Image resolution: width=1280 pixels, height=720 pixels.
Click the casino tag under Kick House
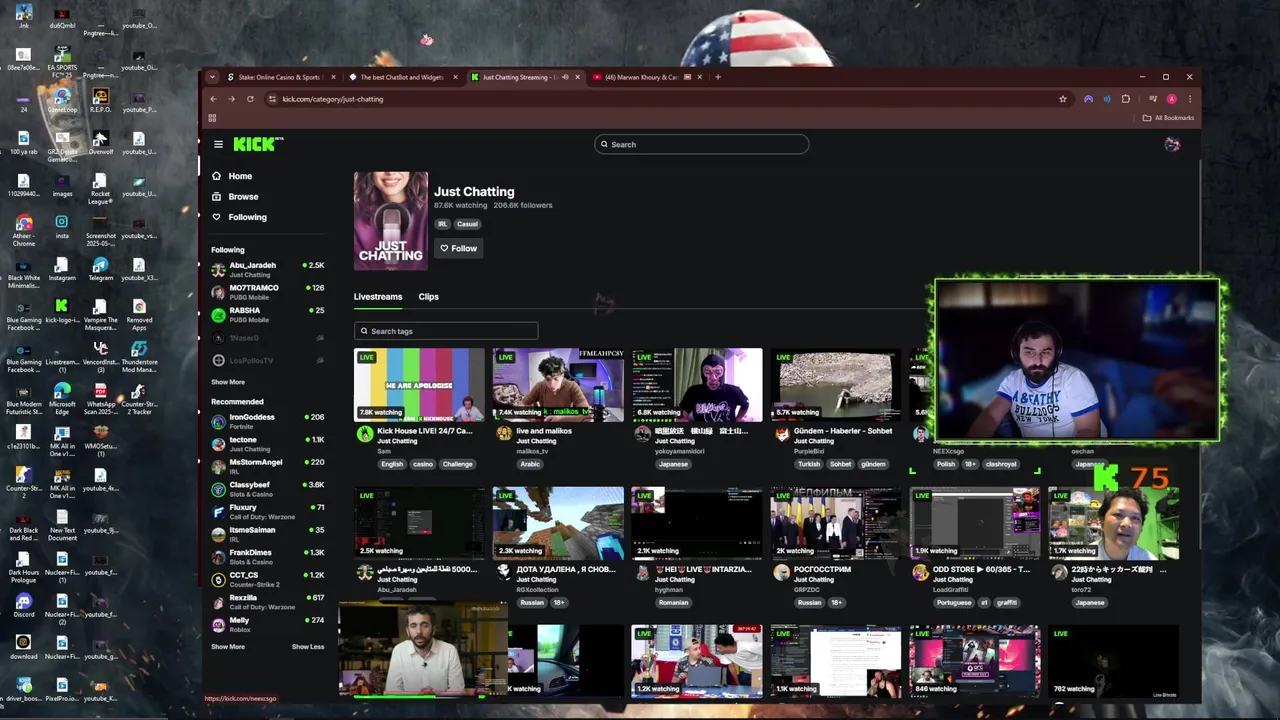pos(423,464)
